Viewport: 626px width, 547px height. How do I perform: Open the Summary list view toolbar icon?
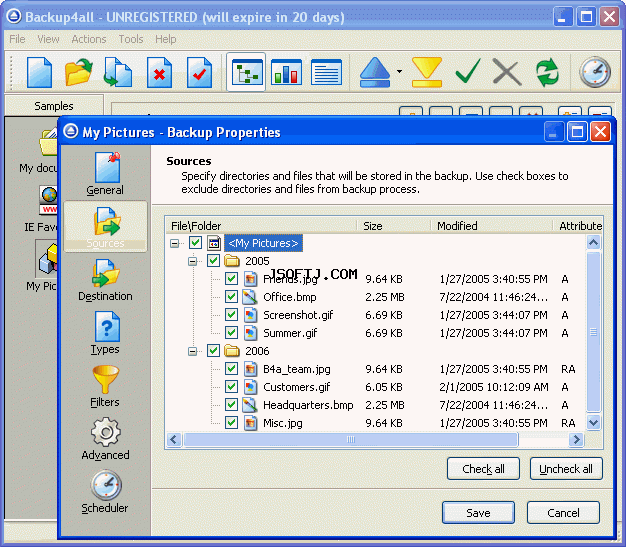[x=326, y=72]
